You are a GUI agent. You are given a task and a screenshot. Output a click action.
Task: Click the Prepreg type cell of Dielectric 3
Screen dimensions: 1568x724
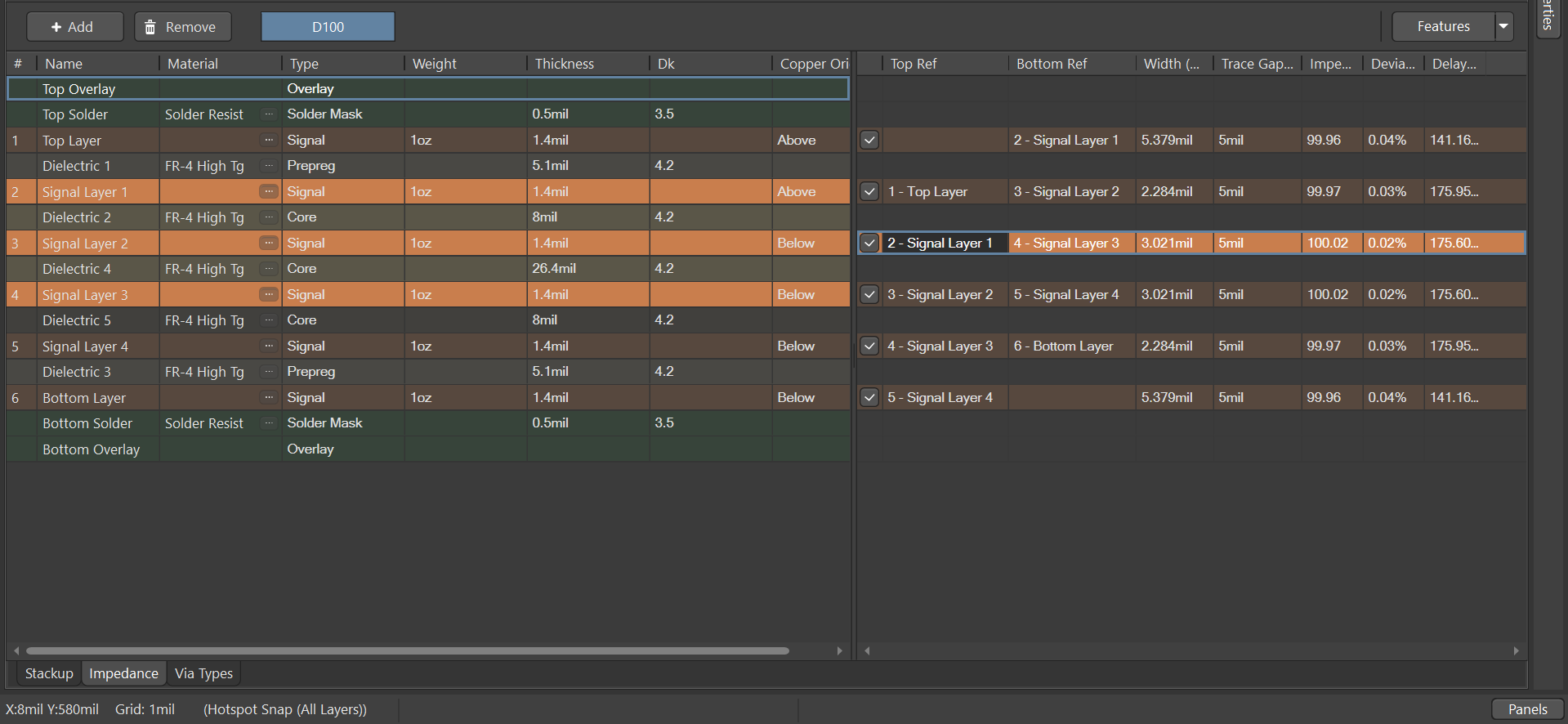tap(342, 372)
